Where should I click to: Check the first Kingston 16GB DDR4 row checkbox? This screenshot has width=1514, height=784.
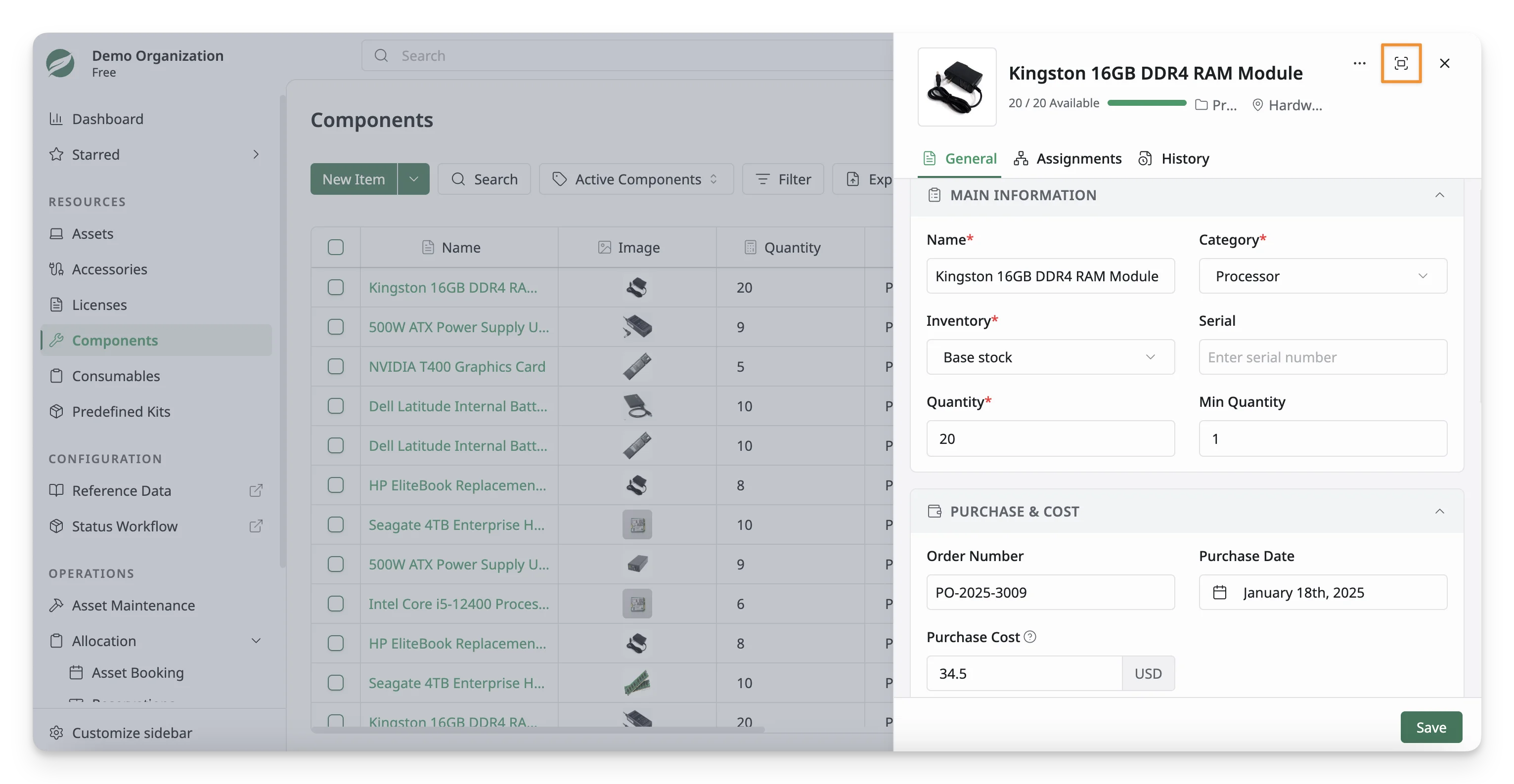pos(336,287)
